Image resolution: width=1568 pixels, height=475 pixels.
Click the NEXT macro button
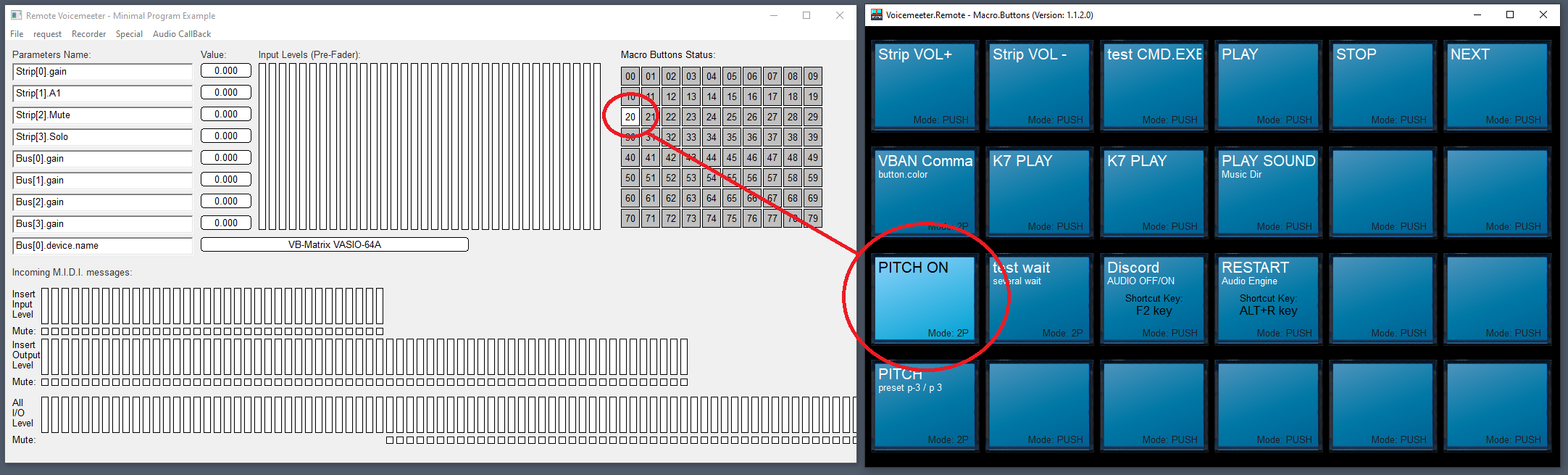1497,86
